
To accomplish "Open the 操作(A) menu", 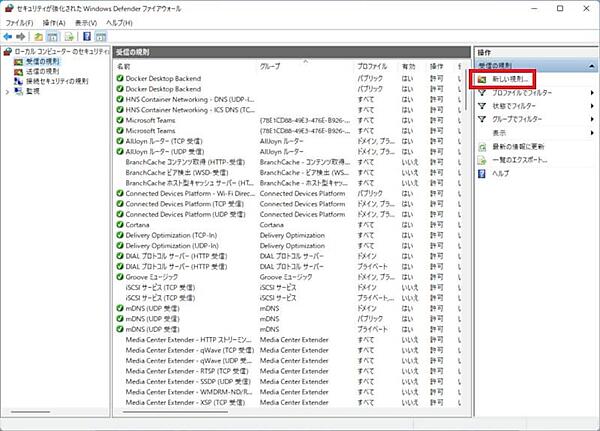I will [x=54, y=23].
